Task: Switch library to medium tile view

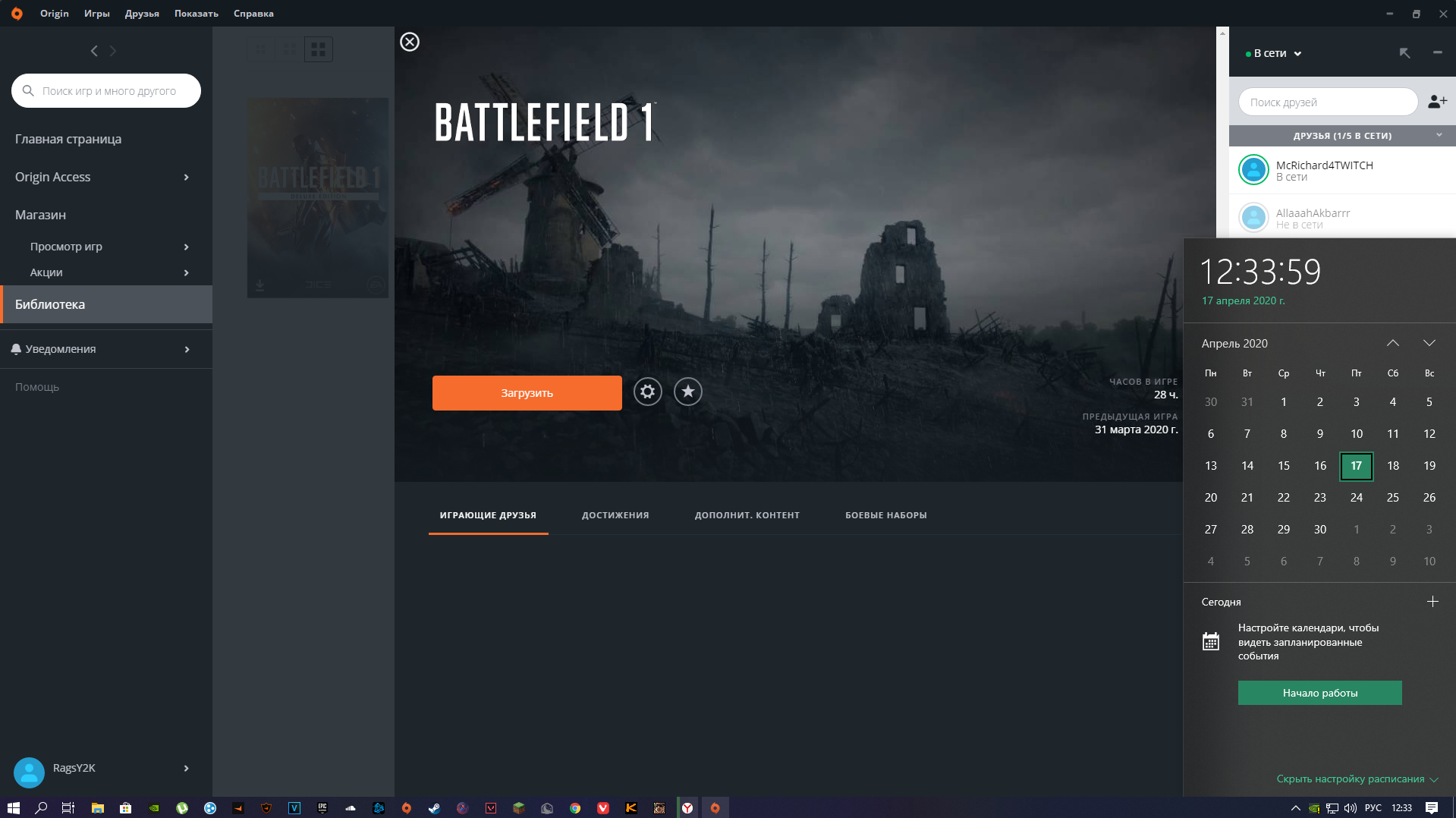Action: [x=290, y=49]
